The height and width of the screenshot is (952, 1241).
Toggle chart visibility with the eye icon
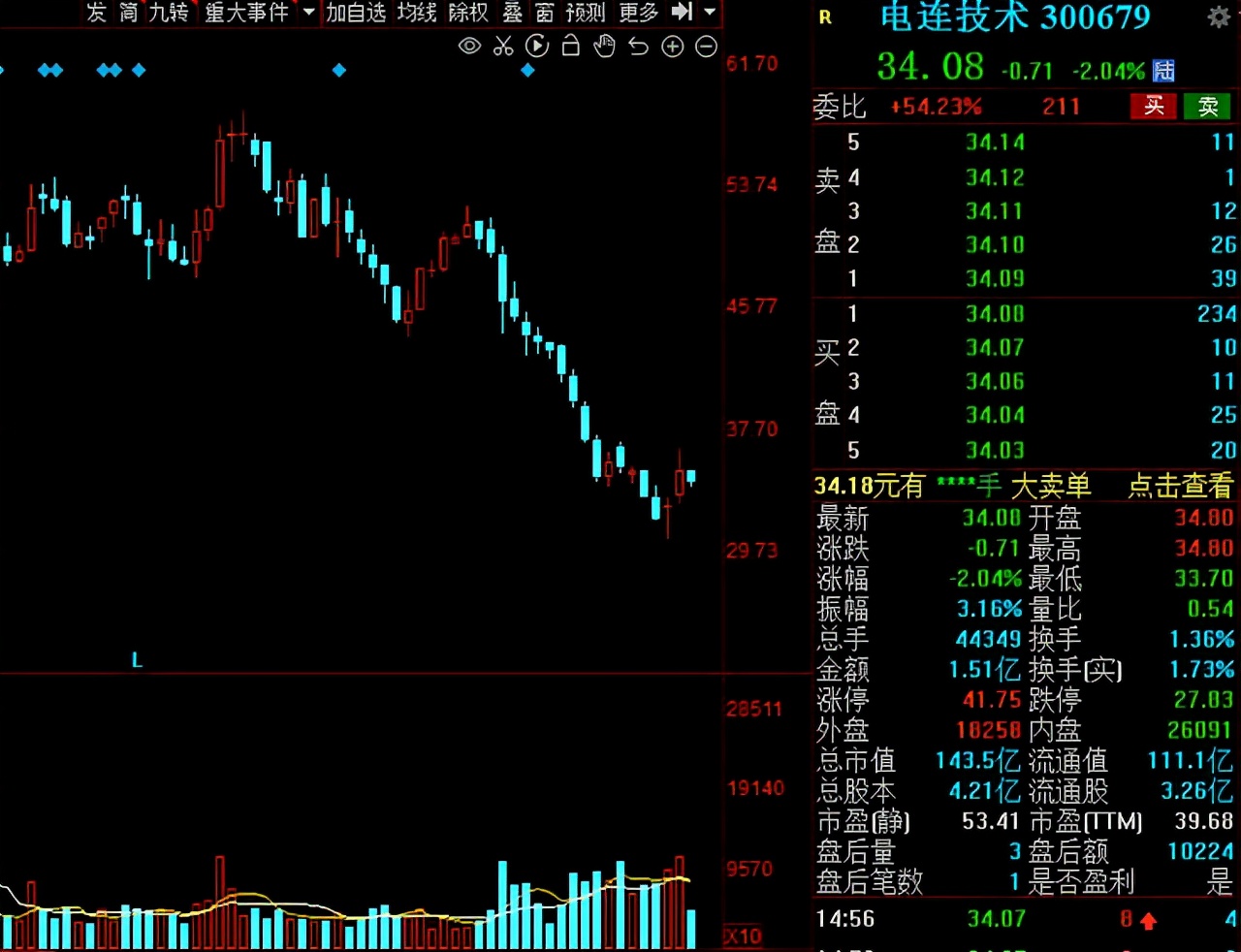pyautogui.click(x=469, y=46)
